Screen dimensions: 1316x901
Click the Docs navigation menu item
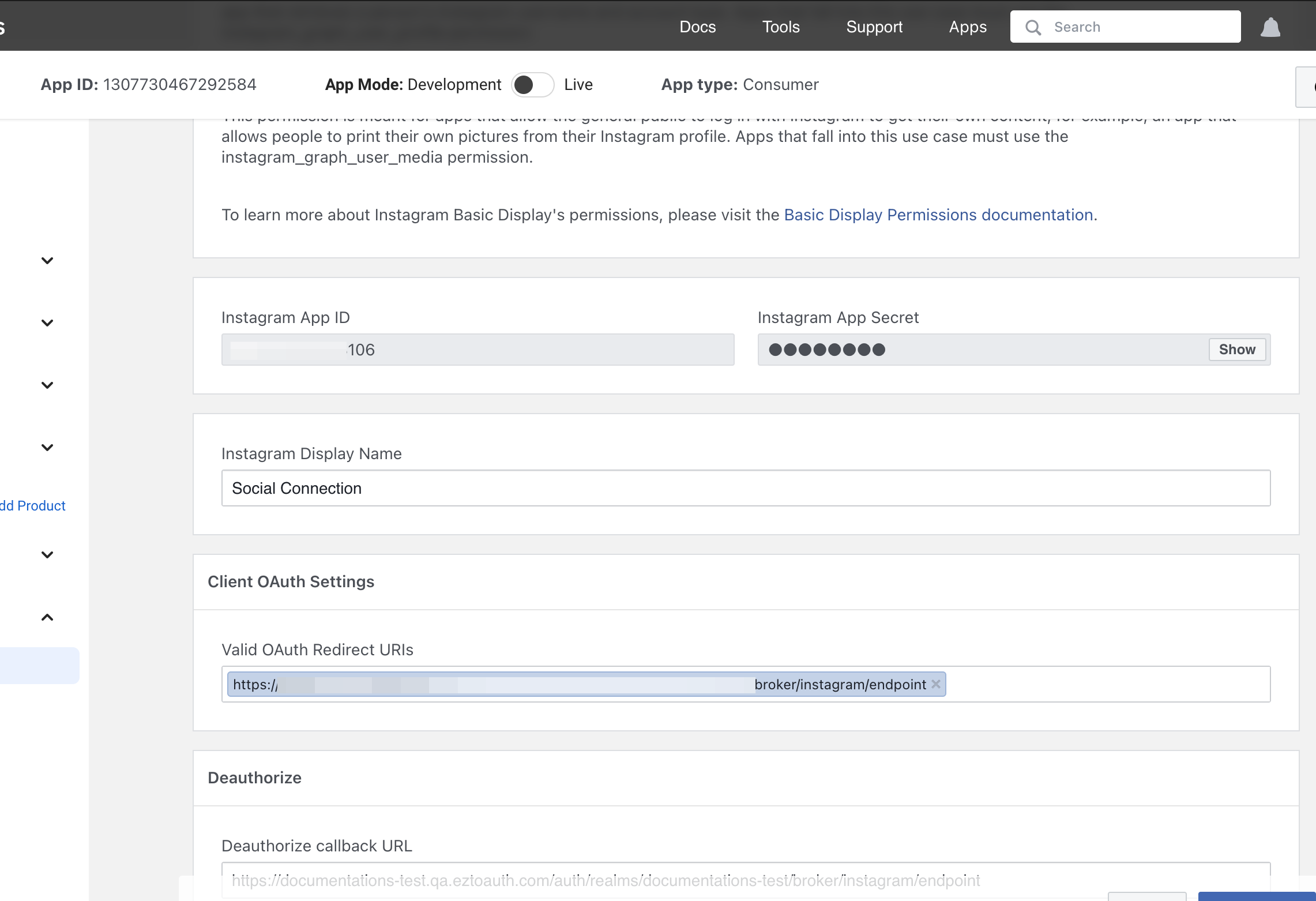(x=698, y=27)
